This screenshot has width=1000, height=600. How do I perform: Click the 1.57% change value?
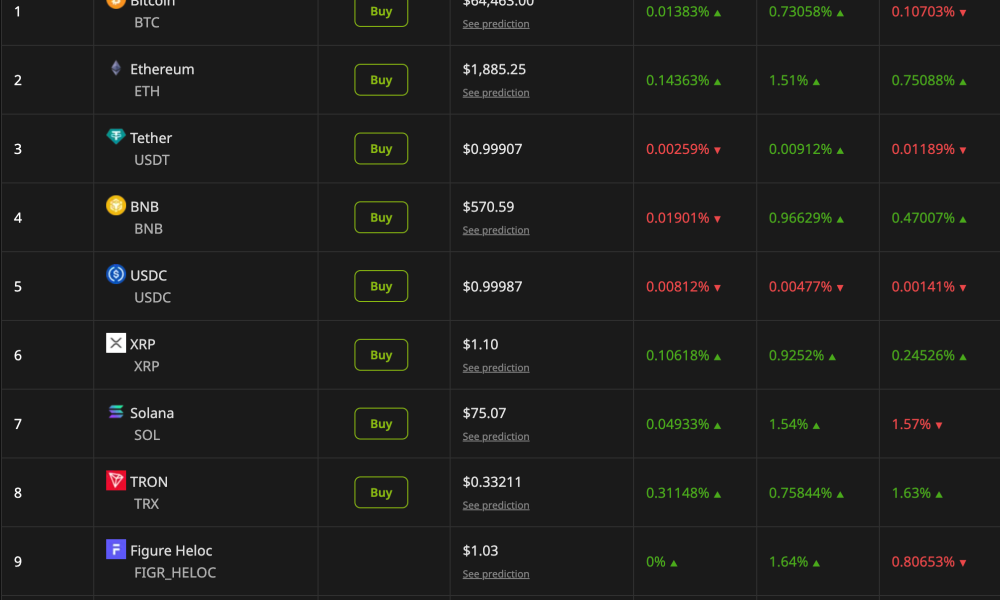tap(911, 424)
